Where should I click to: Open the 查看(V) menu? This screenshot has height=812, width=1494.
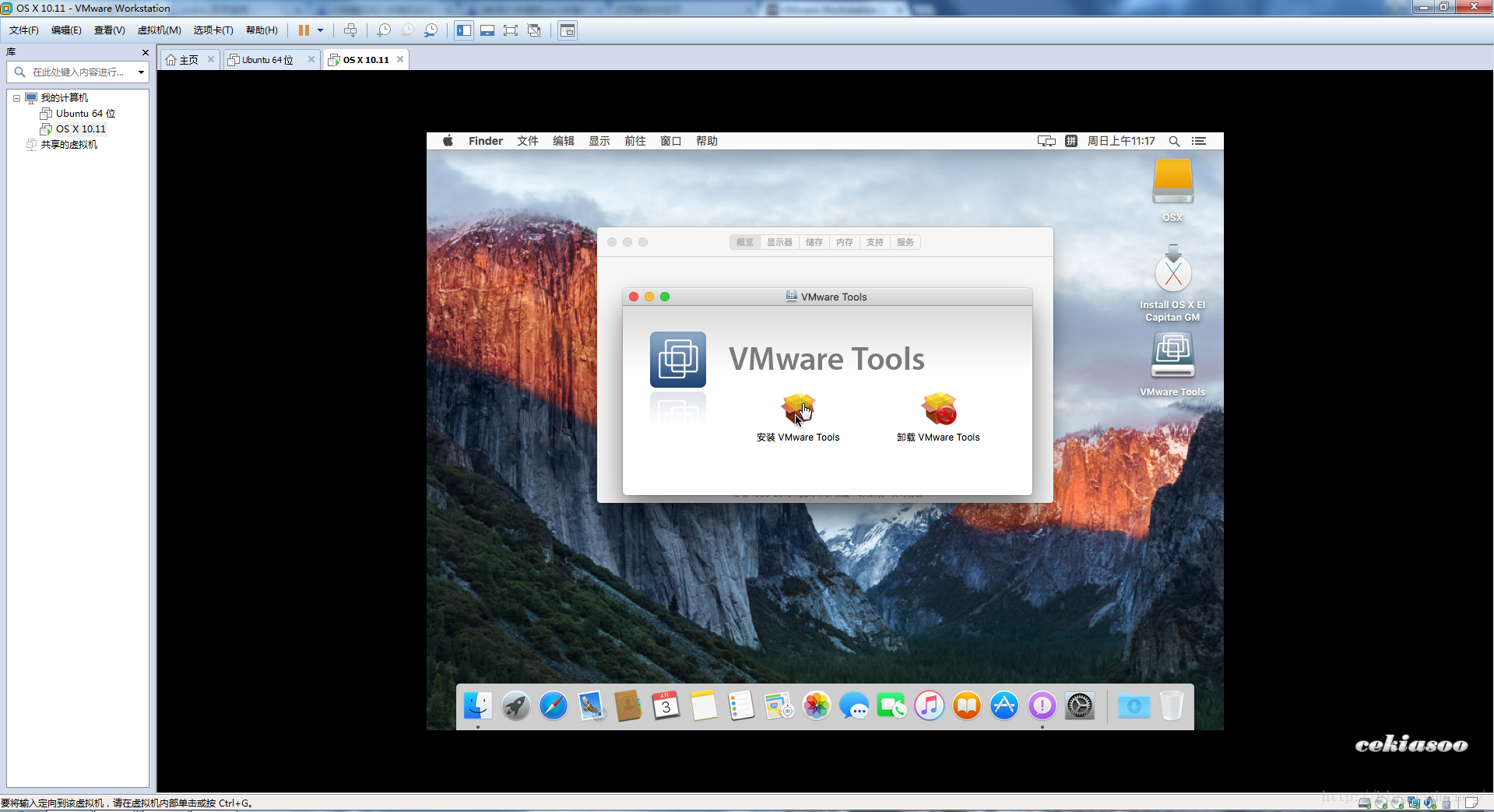tap(110, 30)
